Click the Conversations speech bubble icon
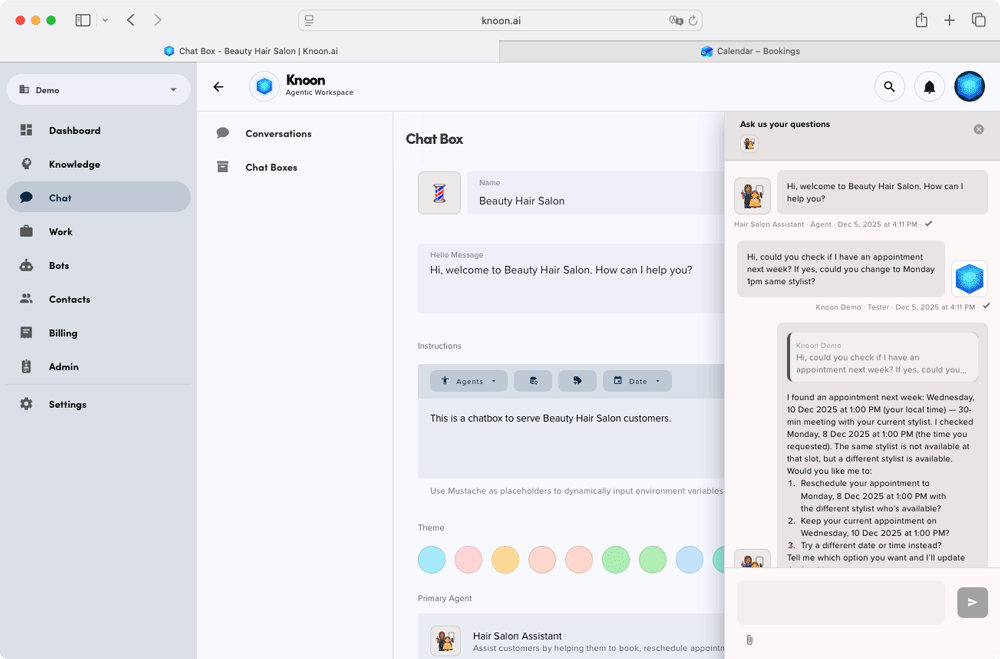The image size is (1000, 659). click(x=223, y=133)
